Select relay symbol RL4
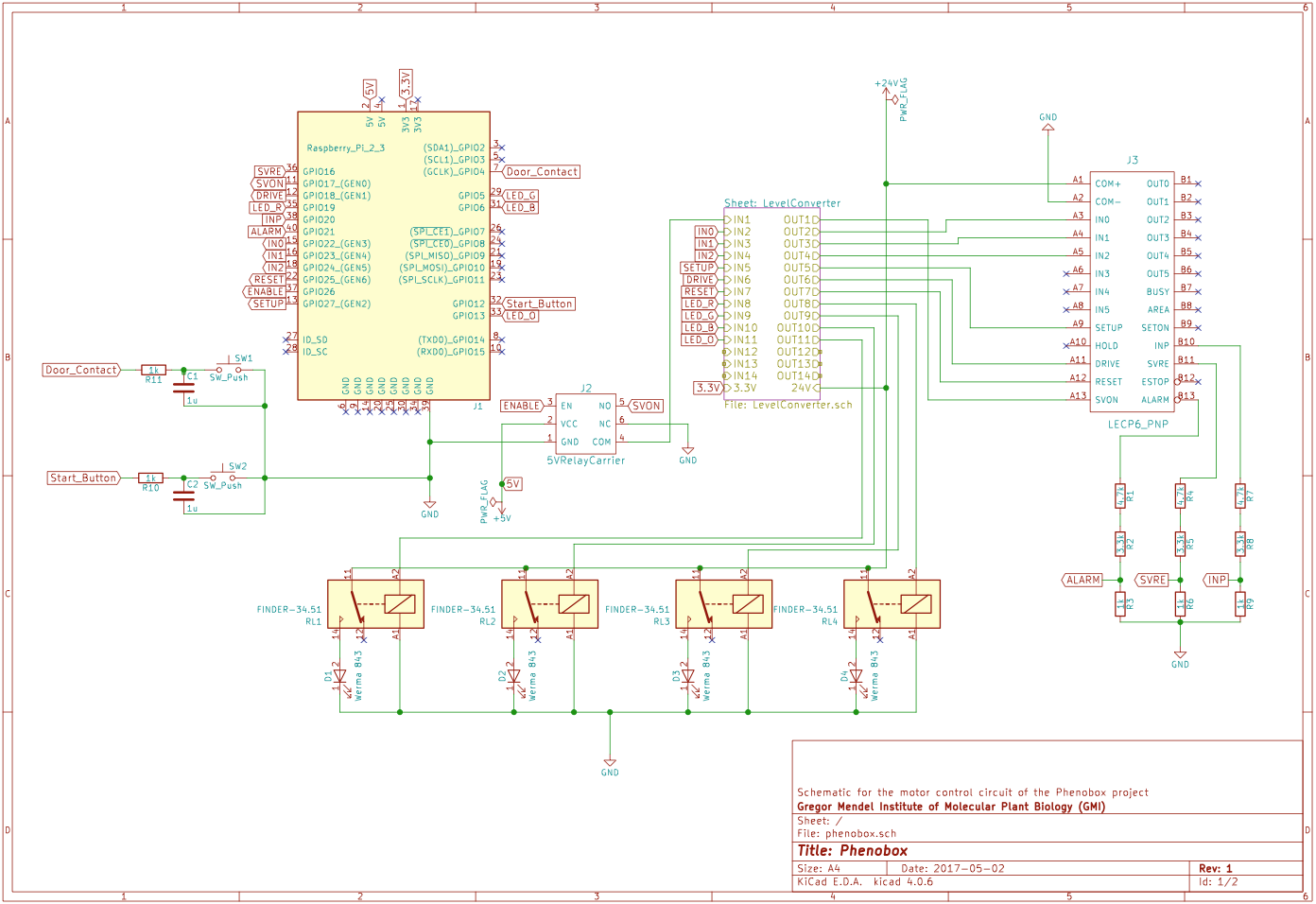1316x904 pixels. (892, 604)
